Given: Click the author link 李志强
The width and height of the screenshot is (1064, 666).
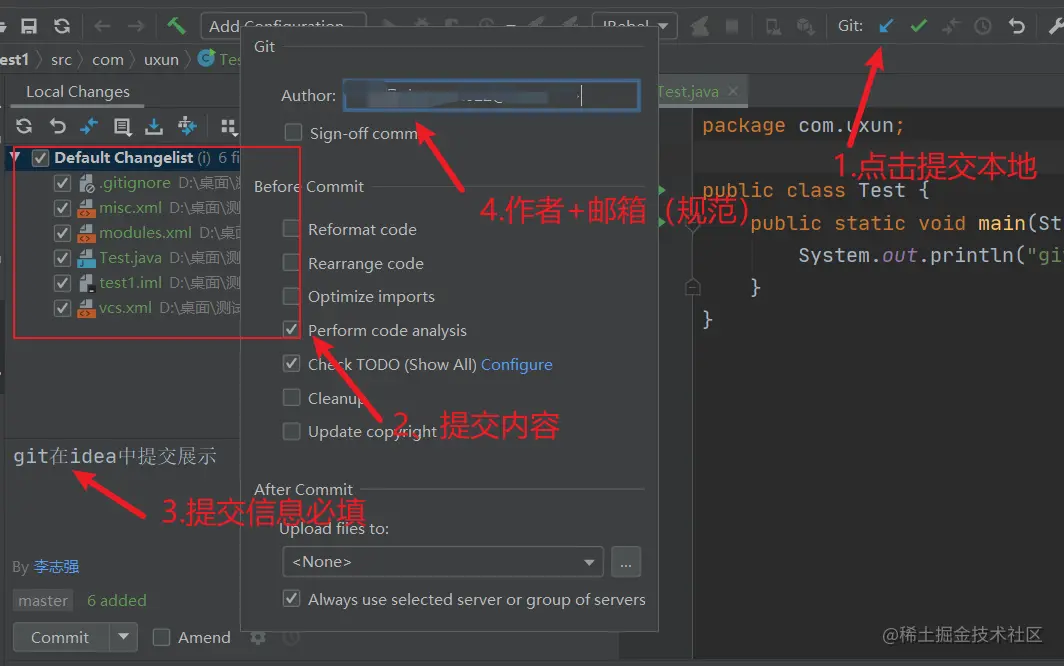Looking at the screenshot, I should pyautogui.click(x=56, y=566).
